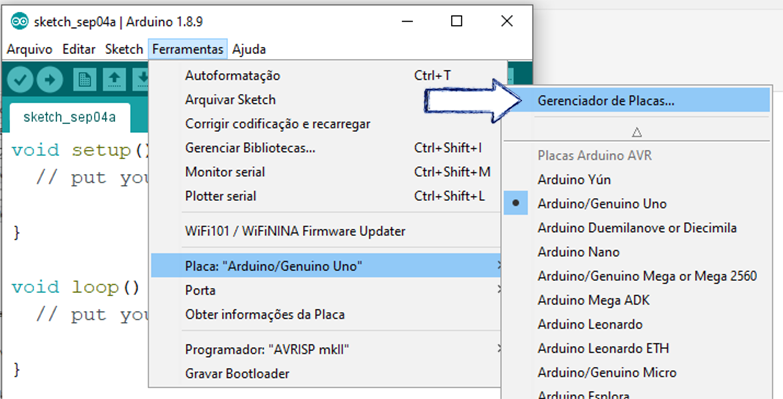Click the submenu scroll-up triangle
The width and height of the screenshot is (783, 399).
coord(637,132)
